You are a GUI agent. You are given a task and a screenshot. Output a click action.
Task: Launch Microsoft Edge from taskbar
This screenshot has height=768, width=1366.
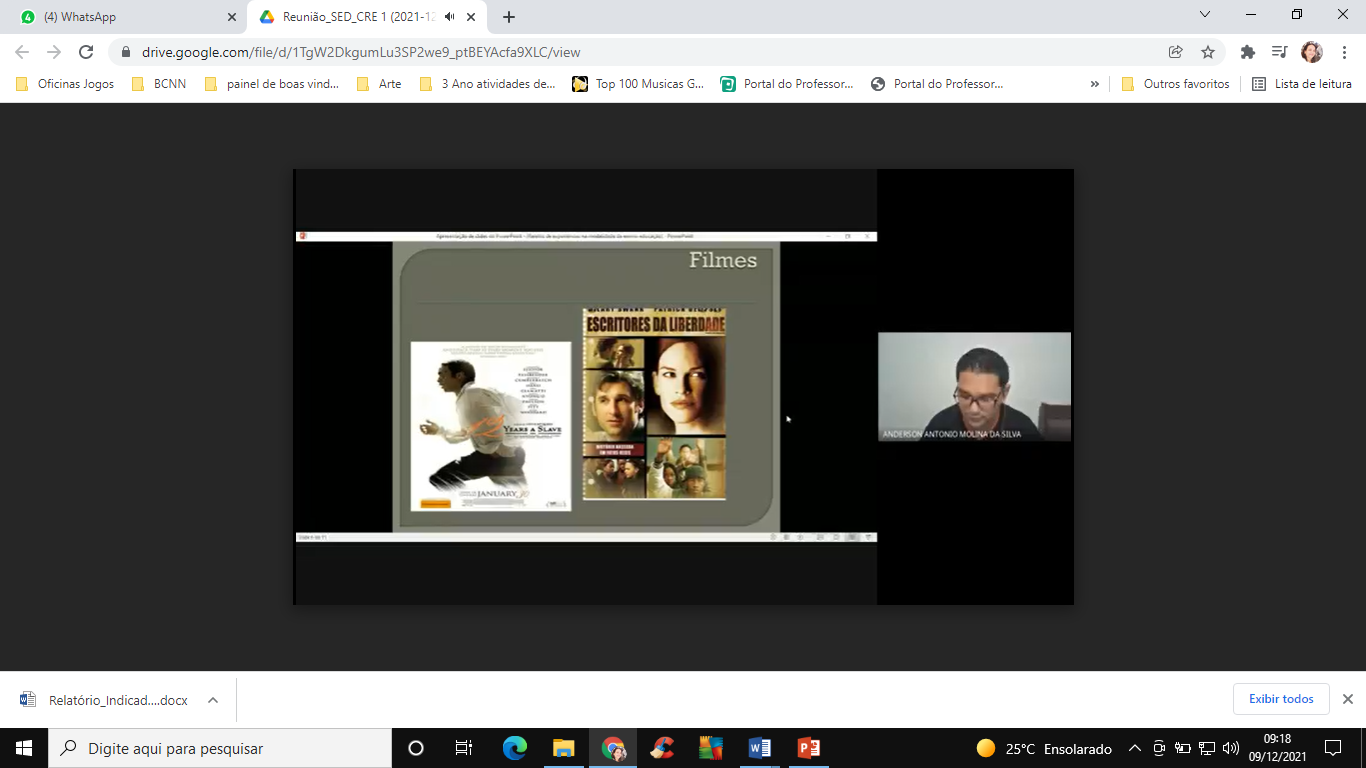514,748
